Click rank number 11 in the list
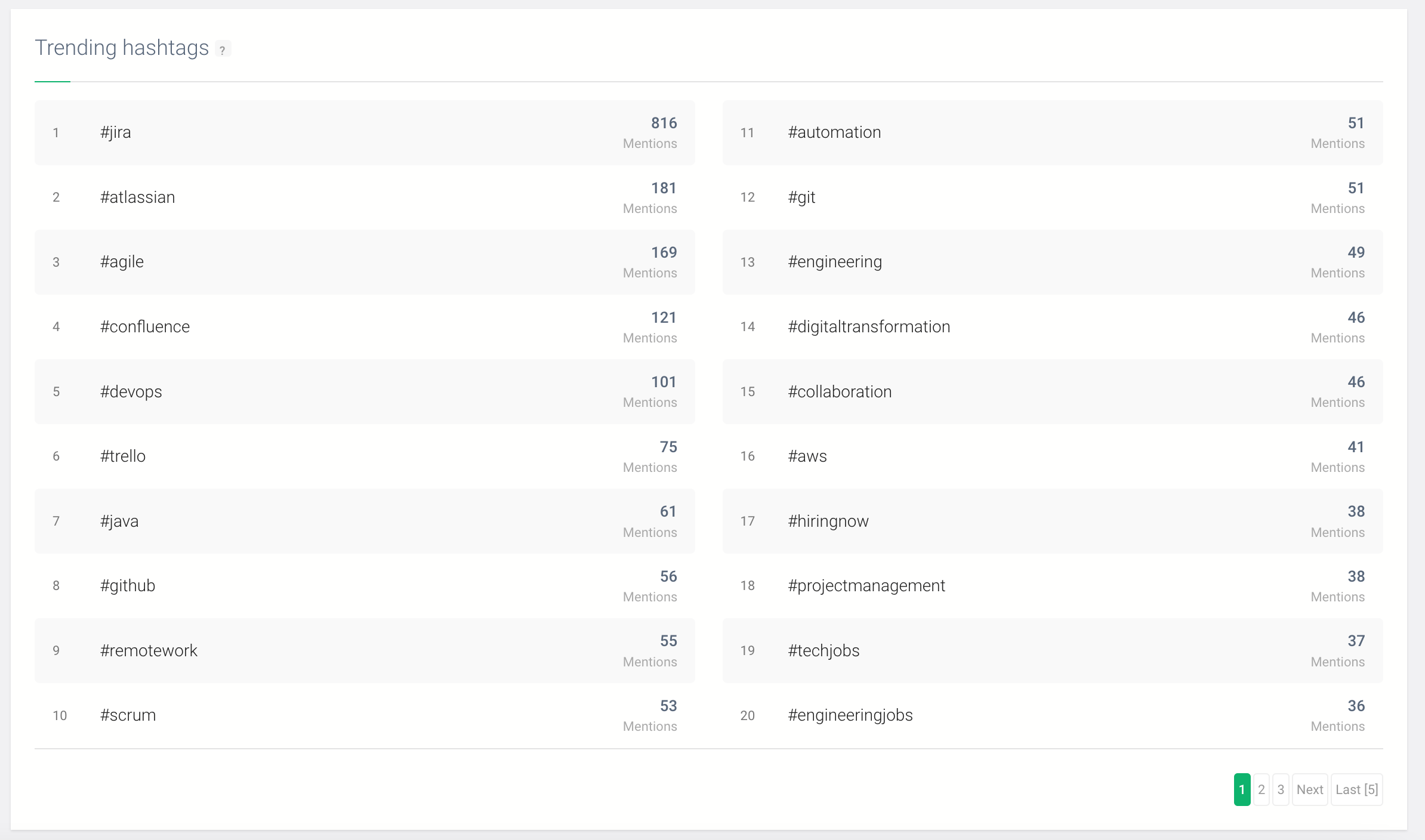This screenshot has width=1425, height=840. coord(747,132)
